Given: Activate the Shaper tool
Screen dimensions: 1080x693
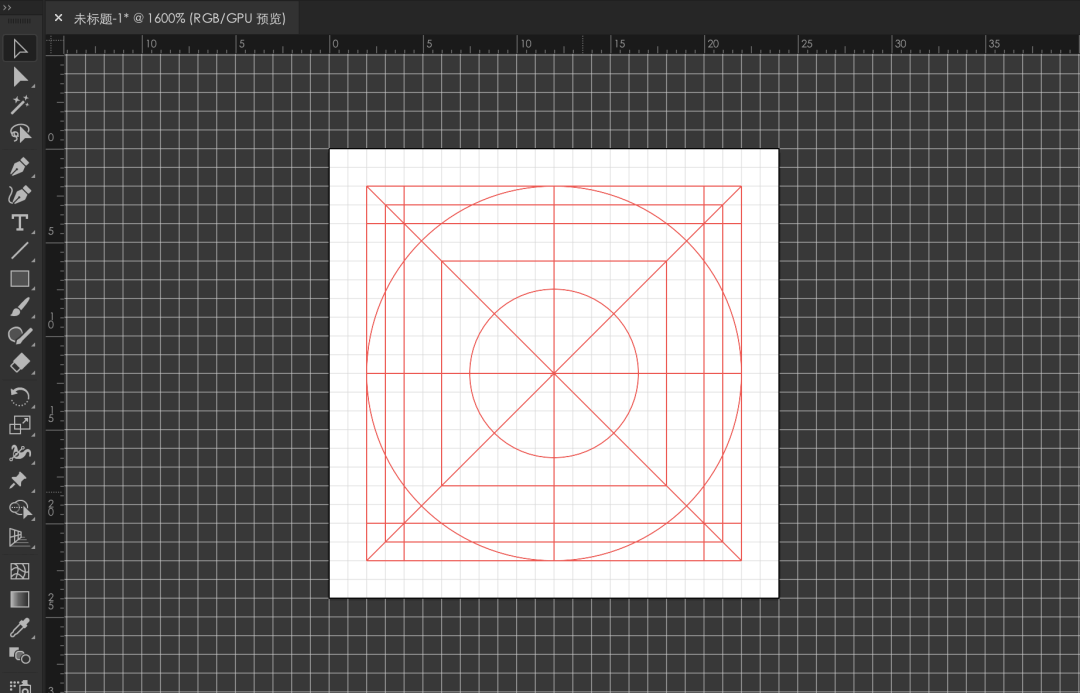Looking at the screenshot, I should coord(19,335).
